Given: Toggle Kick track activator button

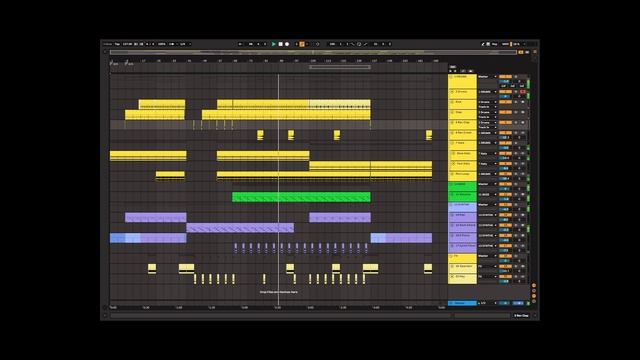Looking at the screenshot, I should point(505,102).
